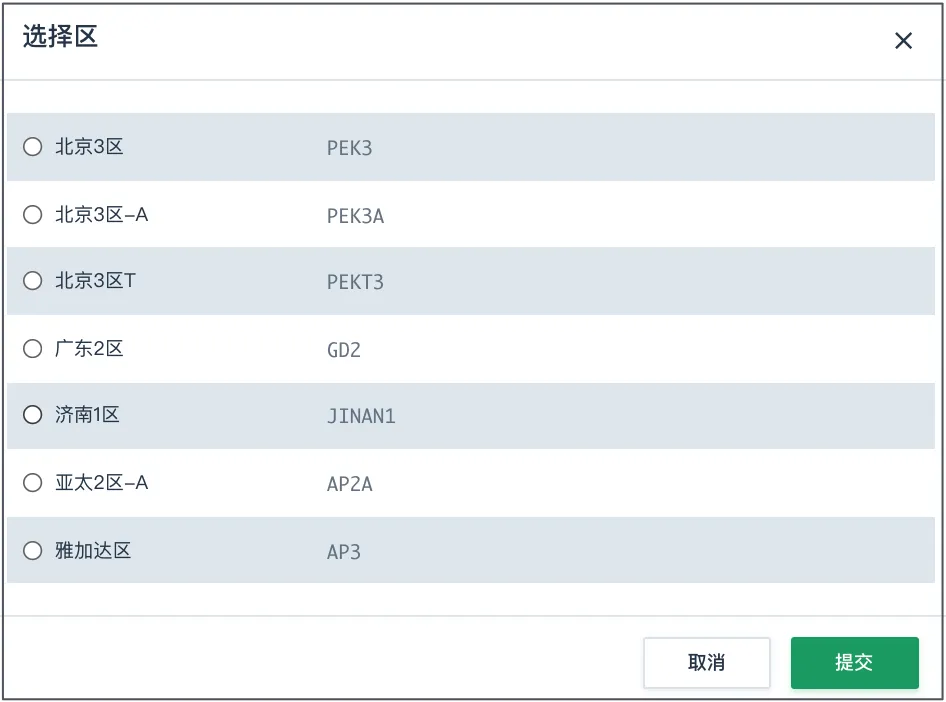Click the PEK3A zone code

[x=355, y=216]
